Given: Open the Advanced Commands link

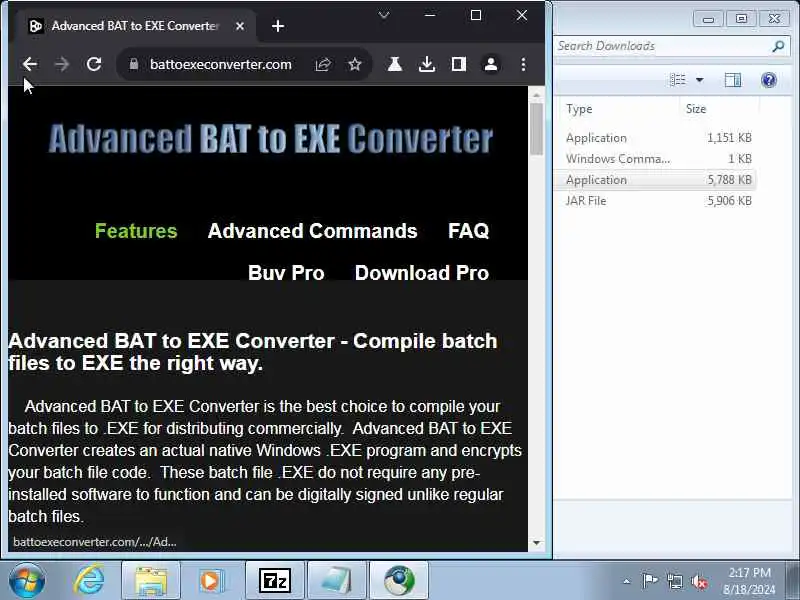Looking at the screenshot, I should (312, 231).
